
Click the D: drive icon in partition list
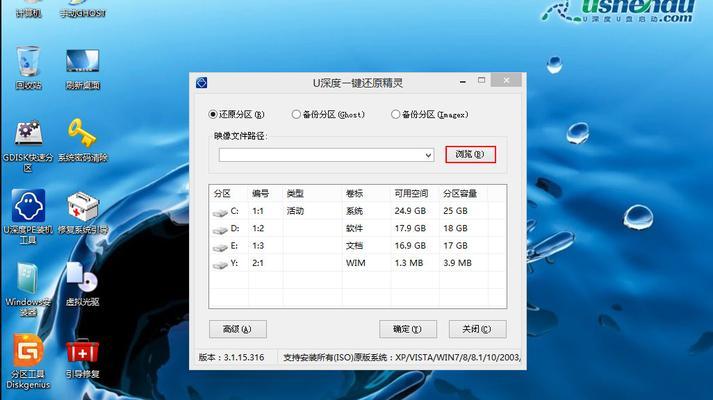tap(220, 230)
